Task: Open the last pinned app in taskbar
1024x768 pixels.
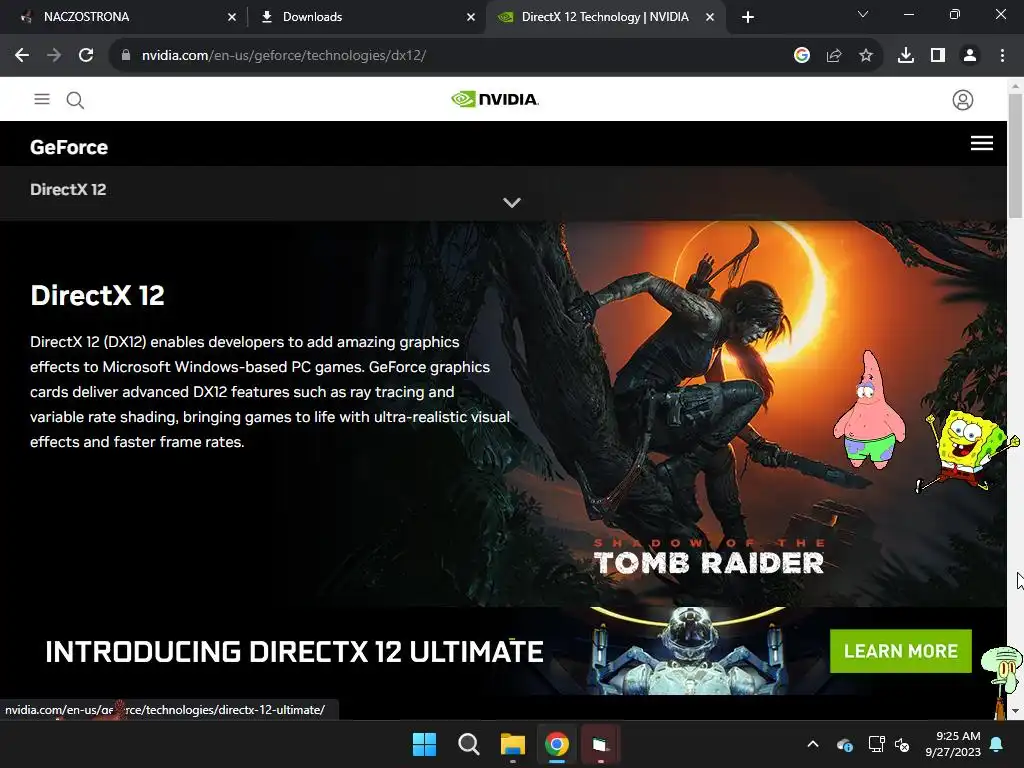Action: [600, 744]
